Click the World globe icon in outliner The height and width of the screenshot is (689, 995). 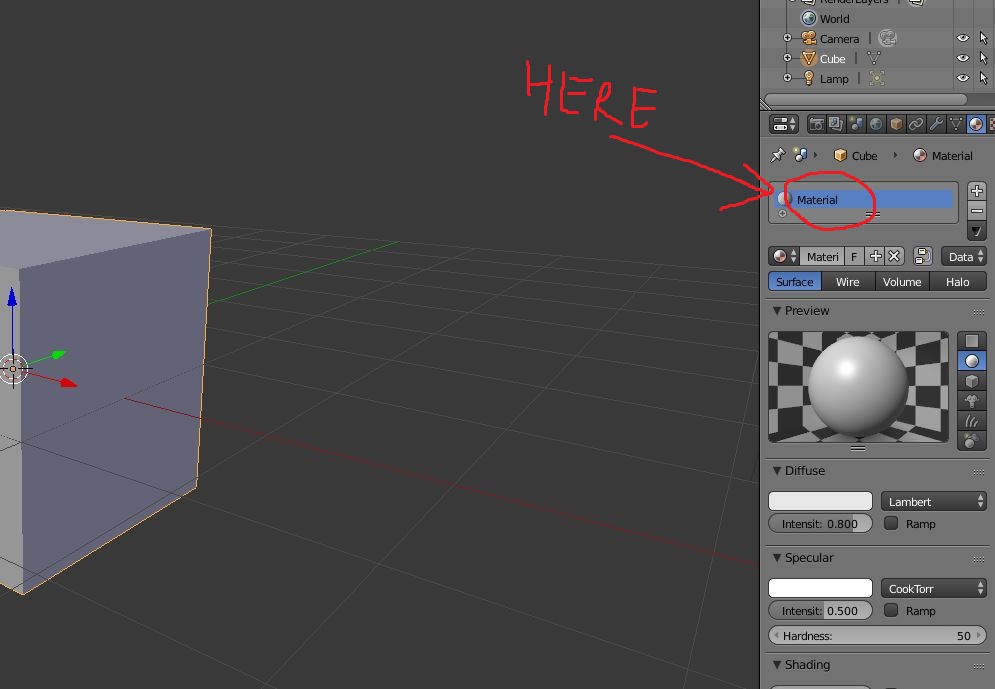[x=808, y=18]
